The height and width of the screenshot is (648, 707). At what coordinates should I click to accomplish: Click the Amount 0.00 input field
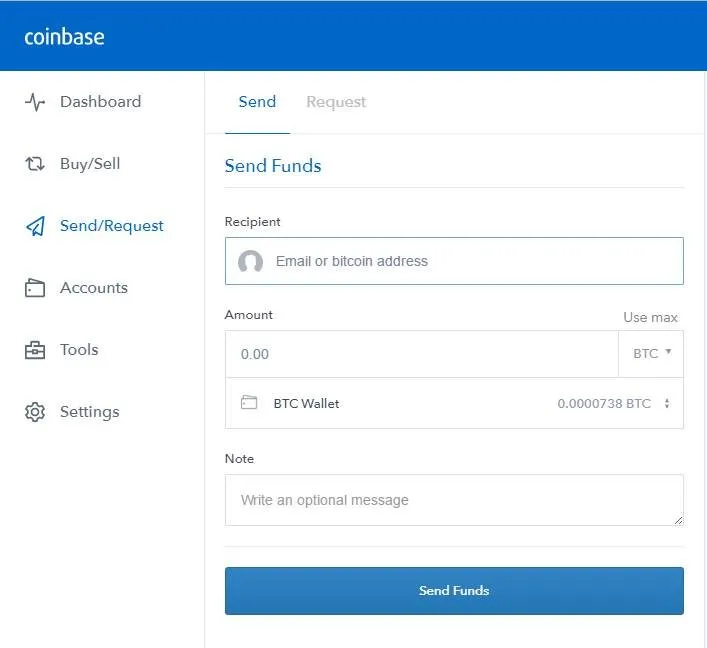422,354
